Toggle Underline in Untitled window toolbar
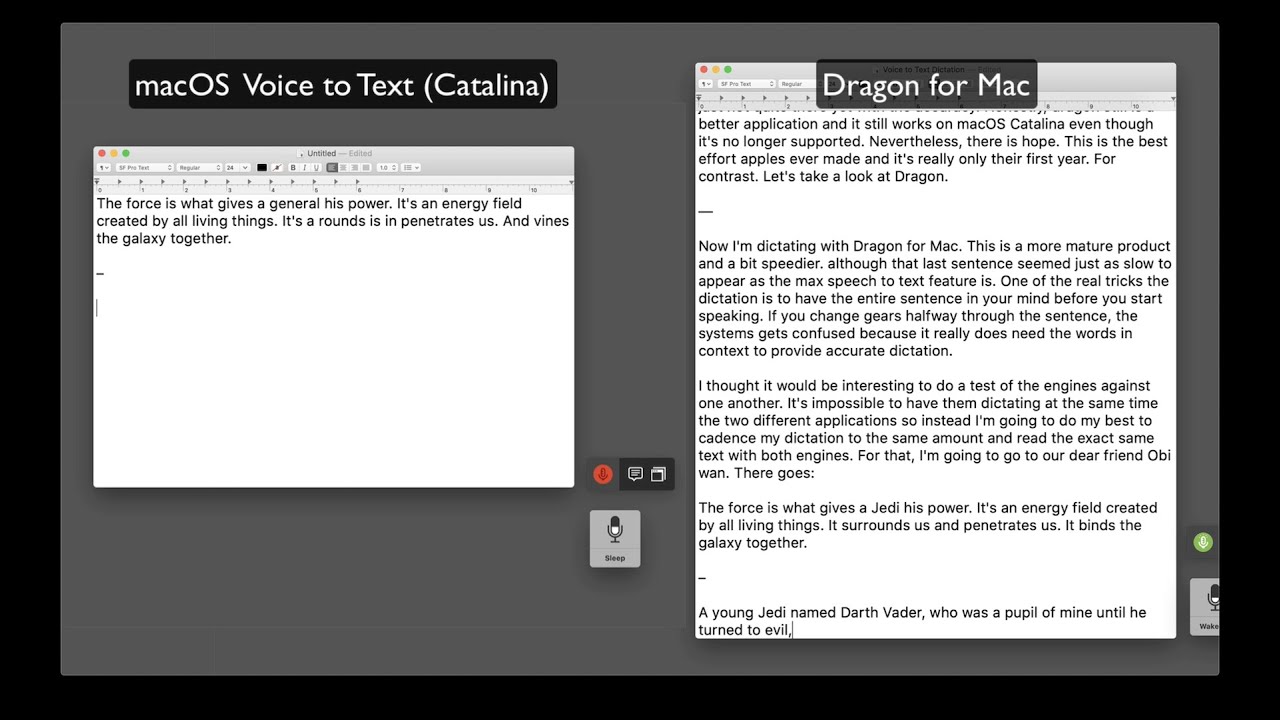 (x=316, y=167)
